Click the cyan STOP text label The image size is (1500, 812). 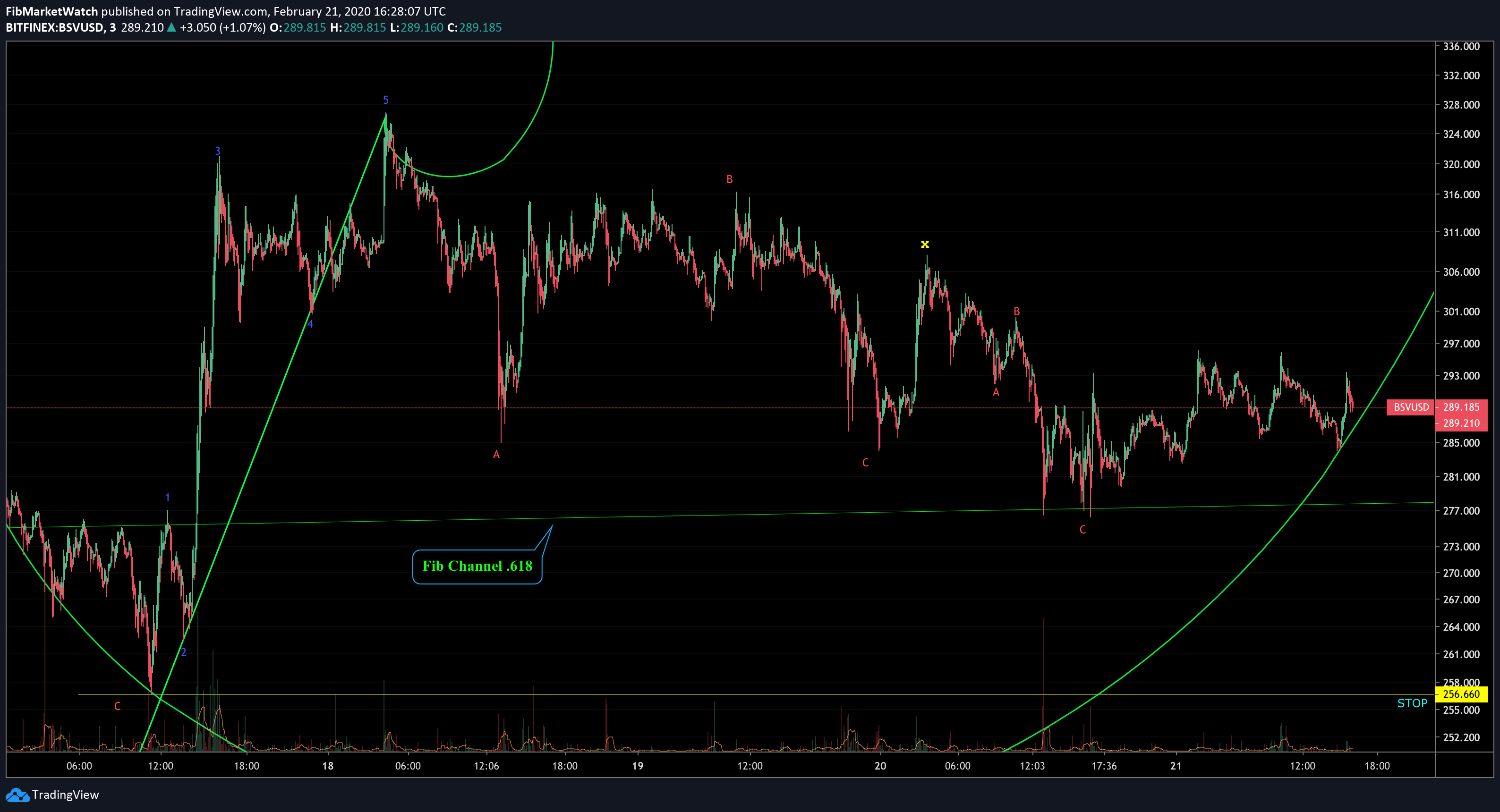click(x=1412, y=703)
